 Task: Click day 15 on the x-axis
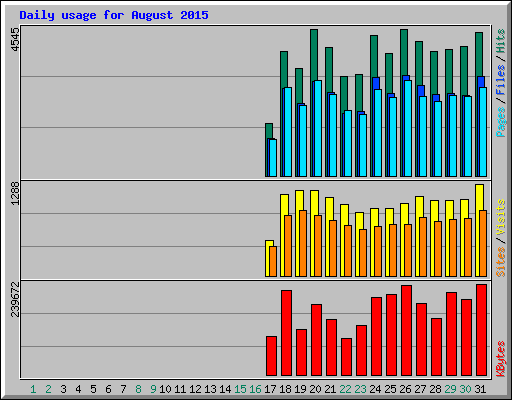[x=240, y=389]
